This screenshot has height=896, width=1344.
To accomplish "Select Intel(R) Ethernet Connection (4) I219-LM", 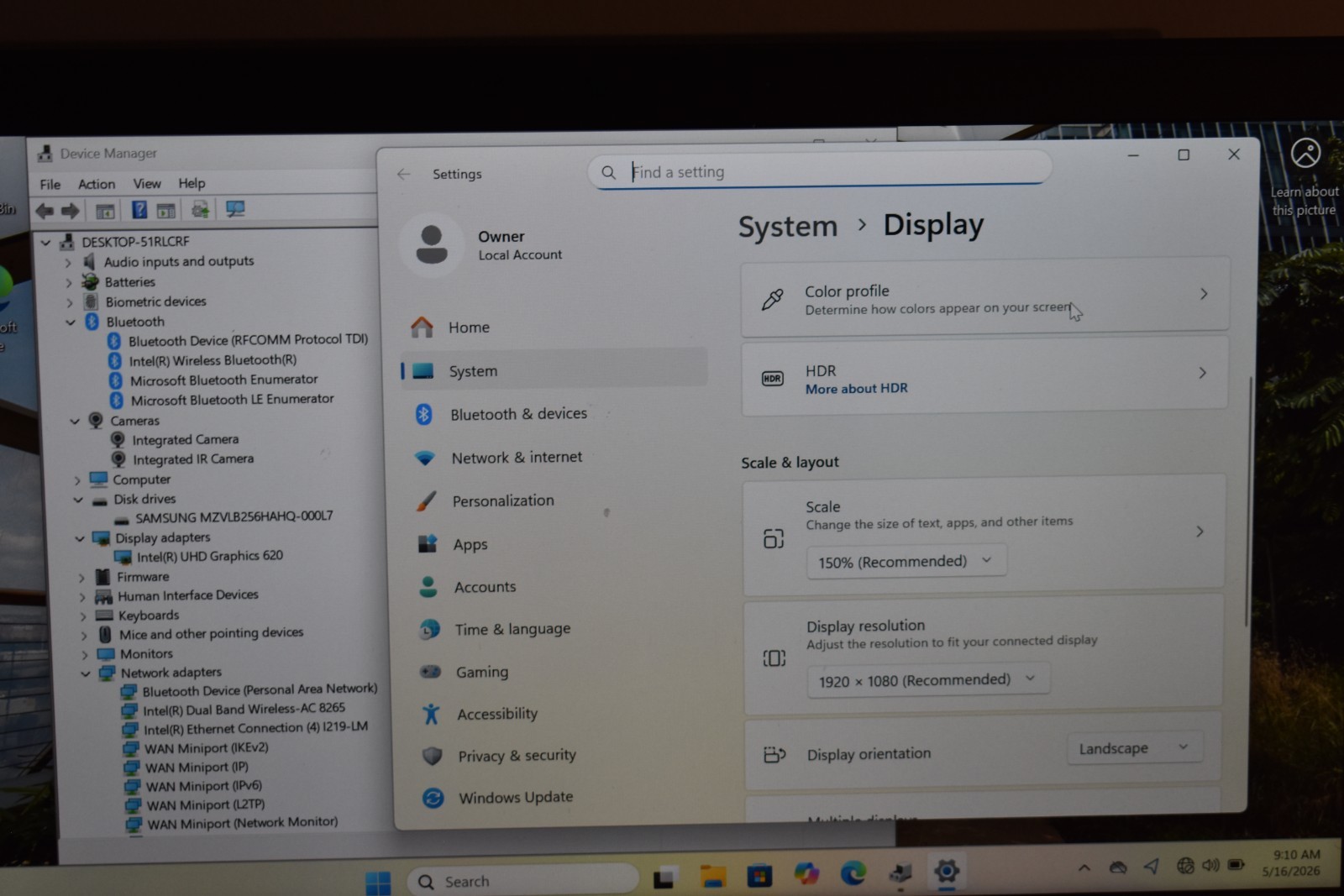I will pyautogui.click(x=255, y=729).
